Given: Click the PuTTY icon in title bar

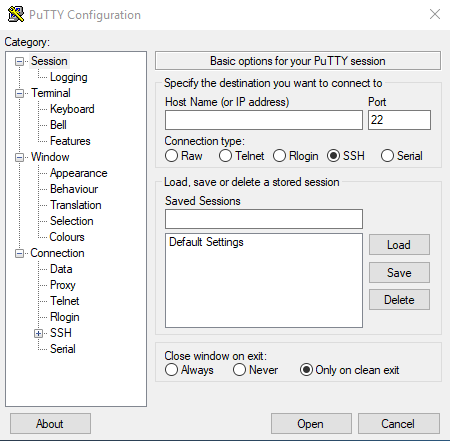Looking at the screenshot, I should coord(16,14).
